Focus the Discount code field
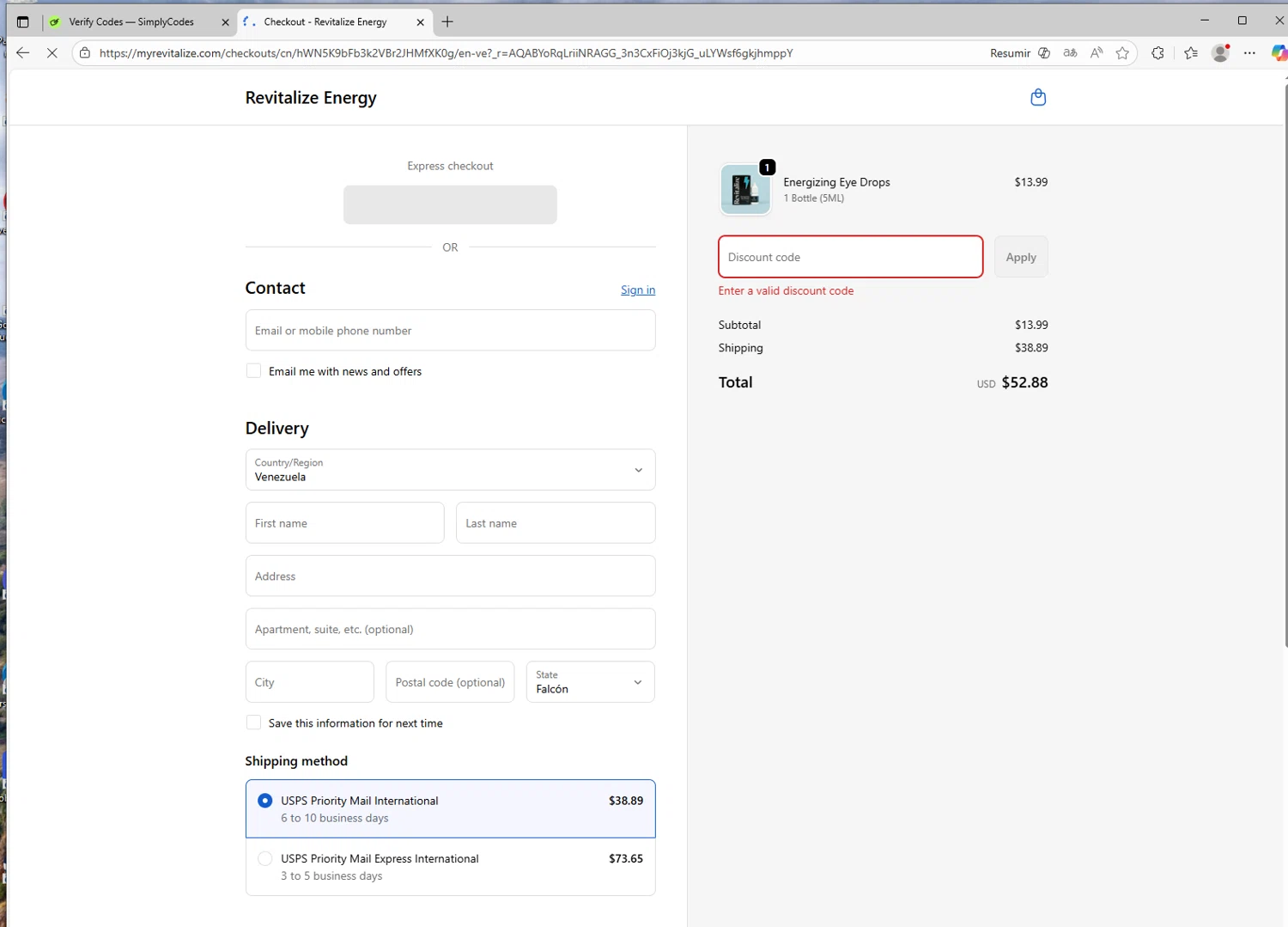The width and height of the screenshot is (1288, 927). pos(850,257)
